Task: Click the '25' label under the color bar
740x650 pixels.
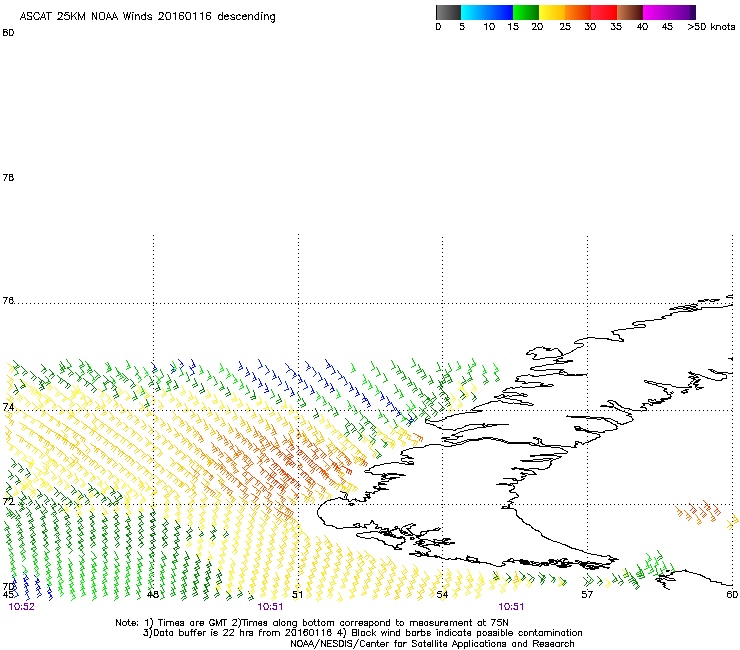Action: (x=565, y=27)
